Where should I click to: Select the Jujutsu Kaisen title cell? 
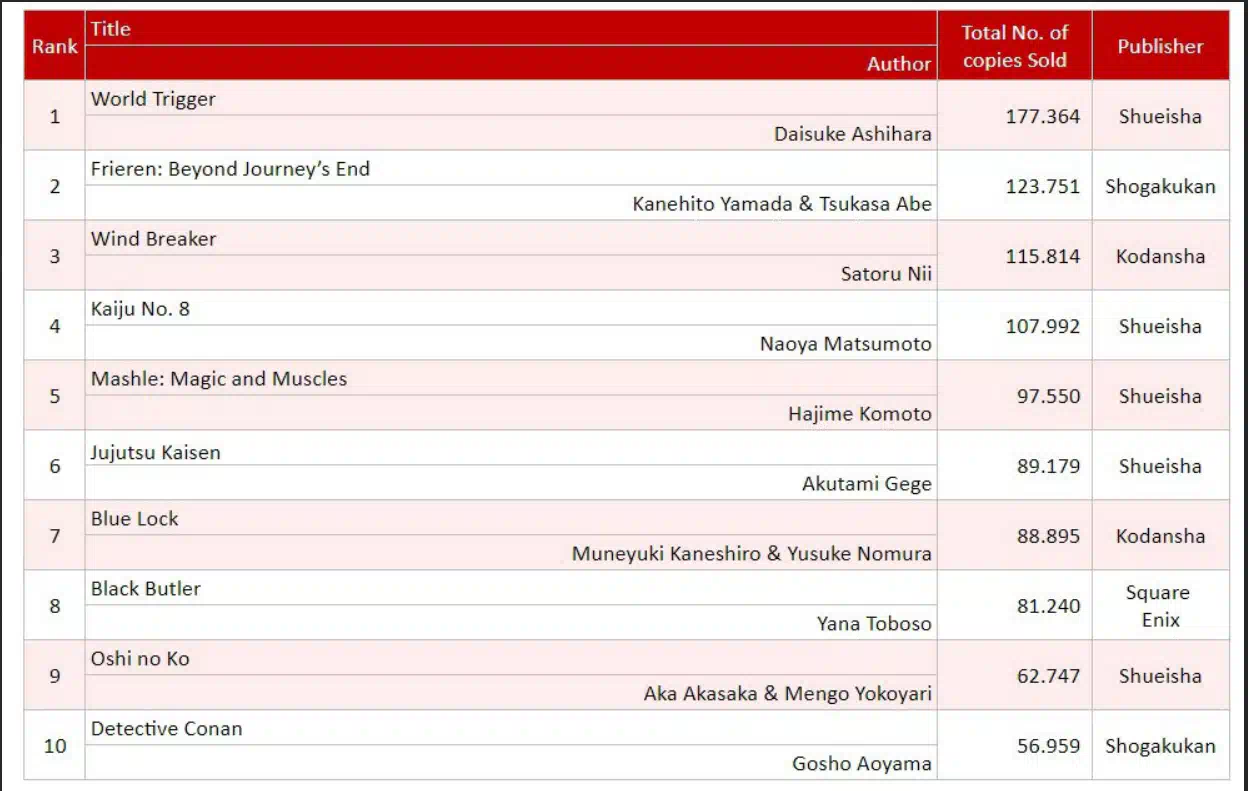(511, 449)
